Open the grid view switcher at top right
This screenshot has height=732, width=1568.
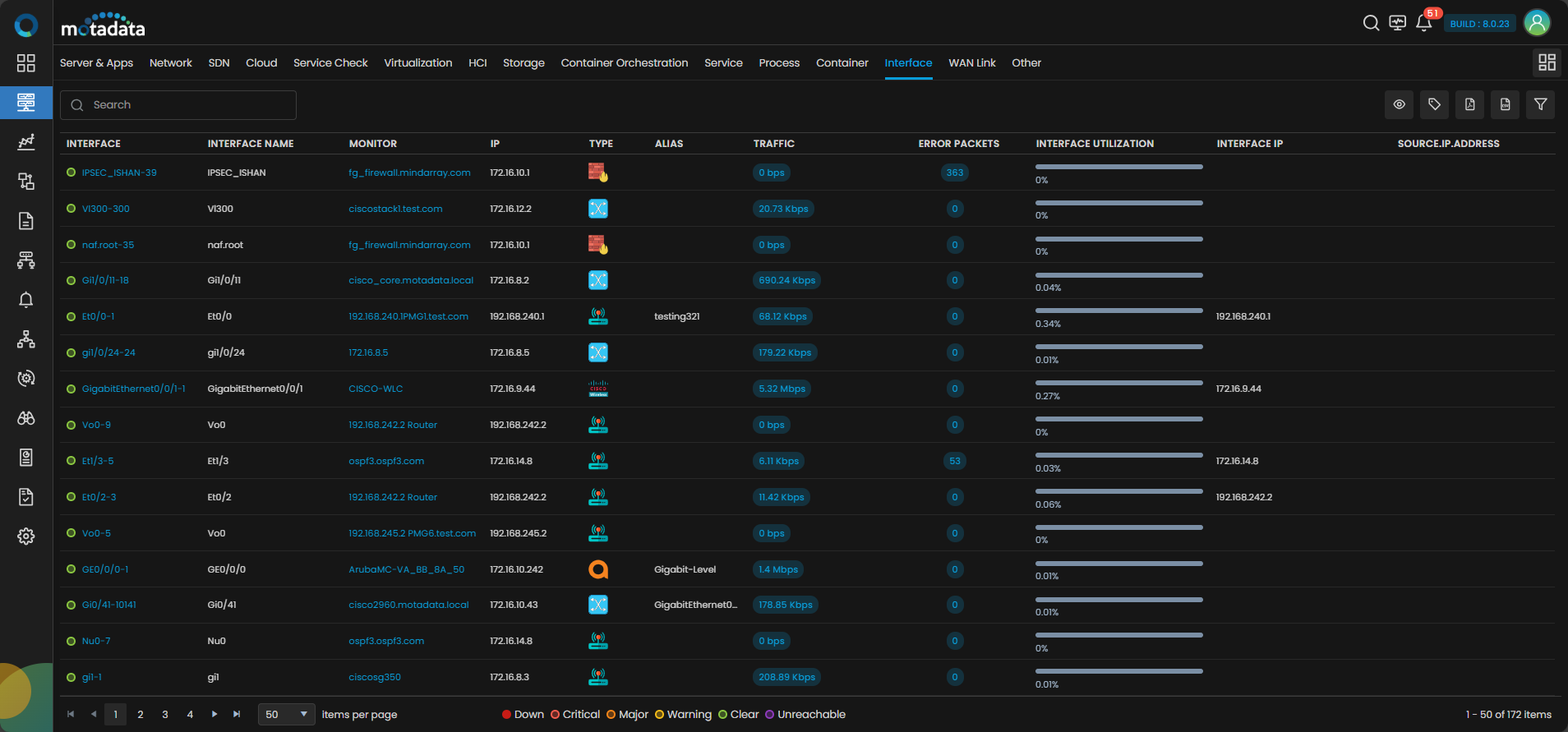pos(1547,62)
